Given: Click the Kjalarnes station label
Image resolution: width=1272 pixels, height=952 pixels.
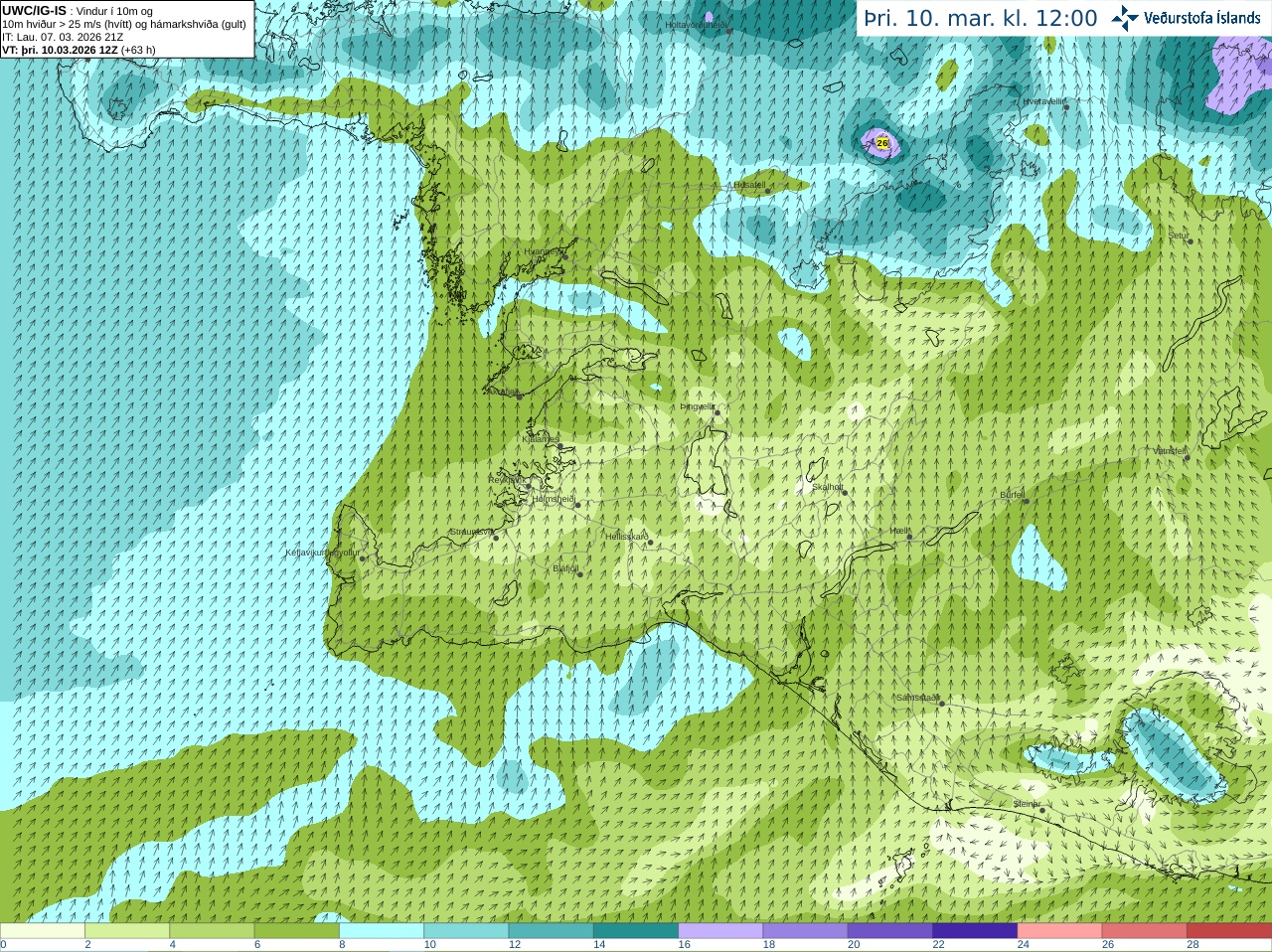Looking at the screenshot, I should pyautogui.click(x=541, y=438).
